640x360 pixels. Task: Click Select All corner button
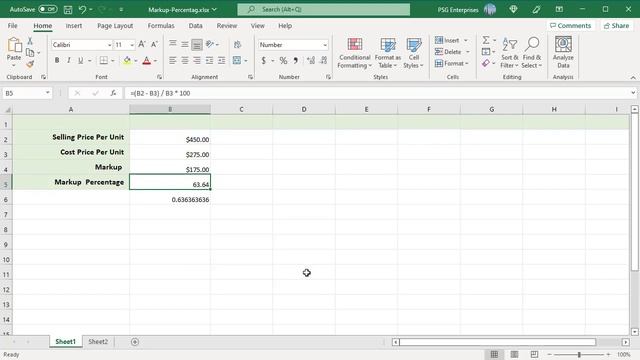7,109
